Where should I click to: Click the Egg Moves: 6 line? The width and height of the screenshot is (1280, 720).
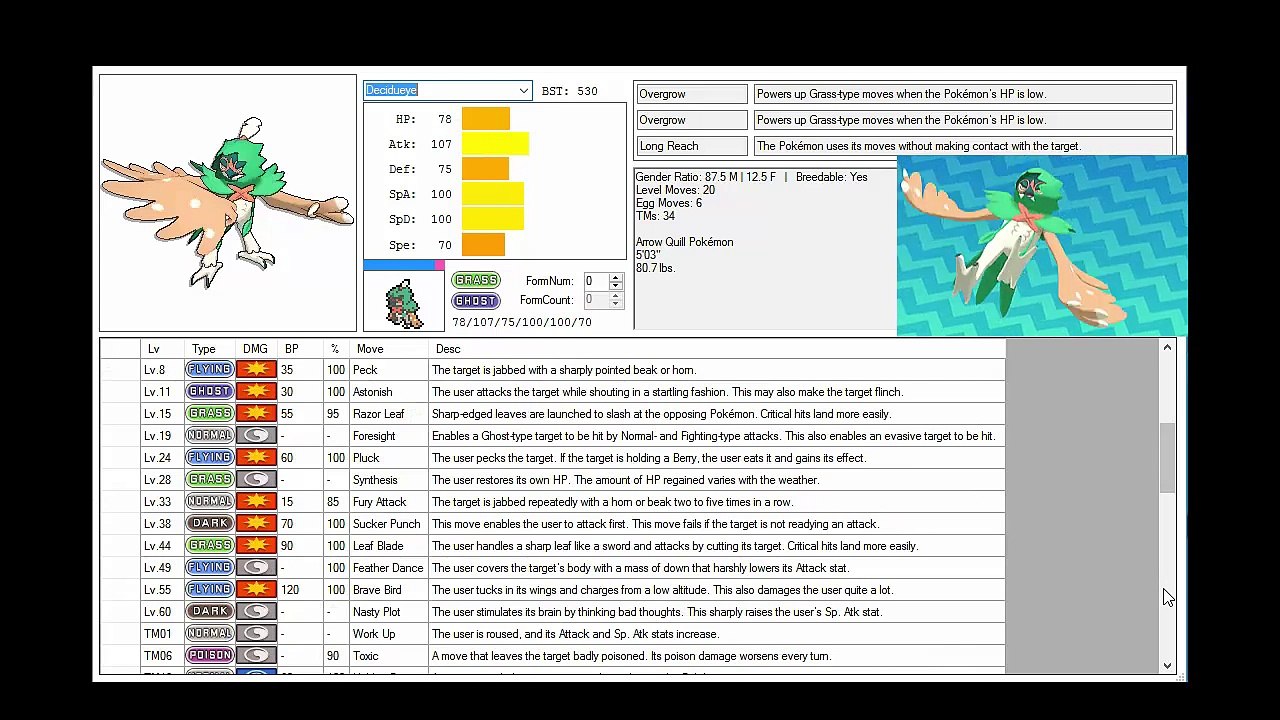(669, 203)
